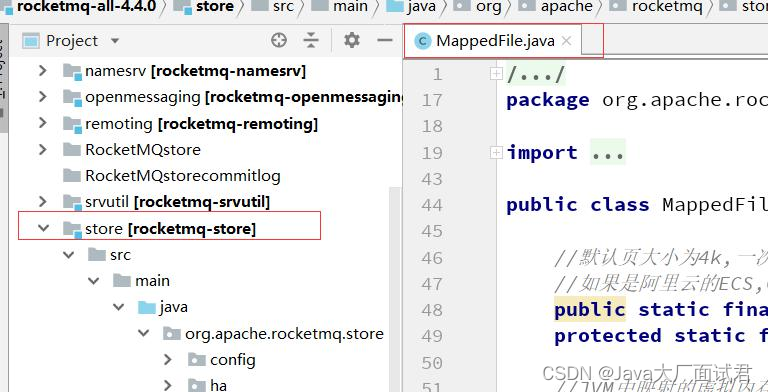
Task: Select org.apache.rocketmq.store package
Action: (284, 334)
